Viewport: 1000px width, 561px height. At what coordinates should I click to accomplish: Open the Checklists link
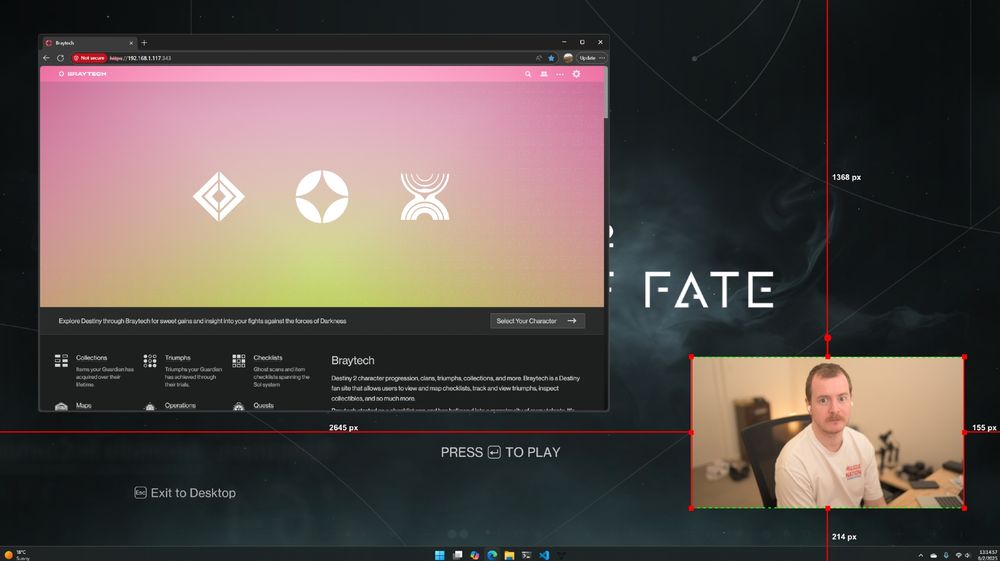268,358
